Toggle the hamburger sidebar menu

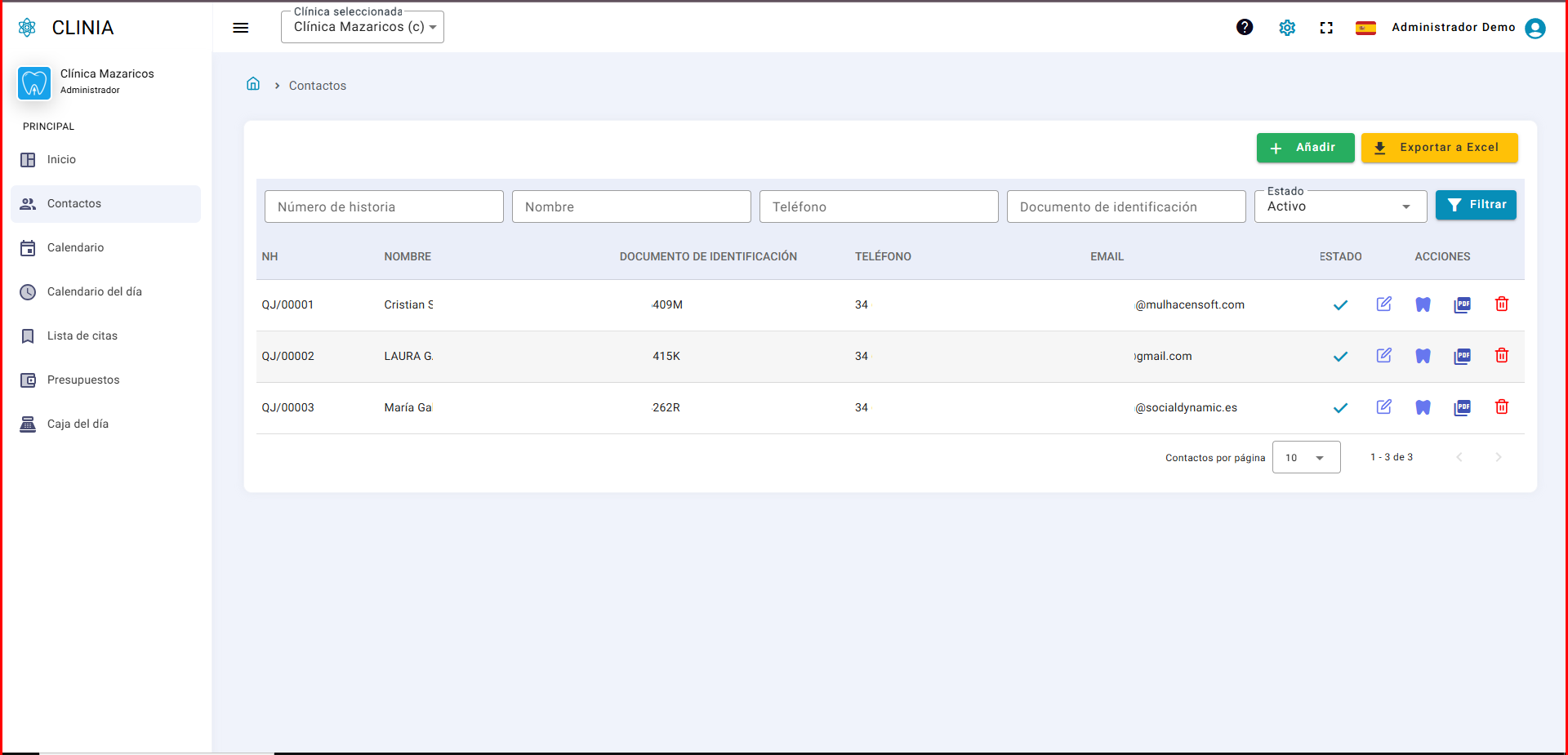pos(241,28)
